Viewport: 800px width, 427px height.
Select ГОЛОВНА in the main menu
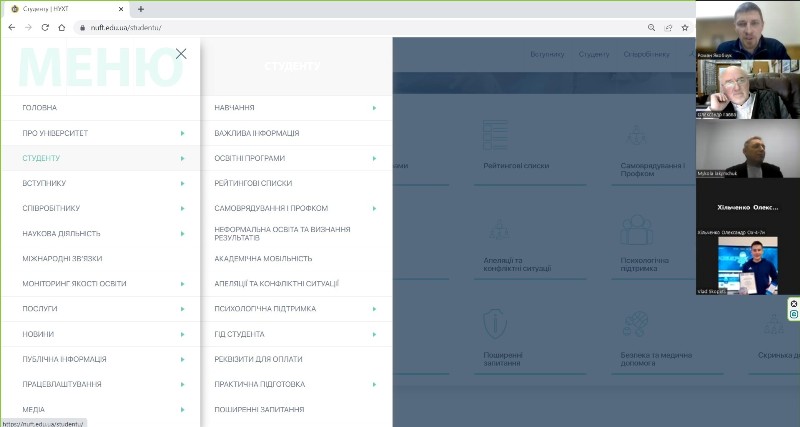tap(40, 108)
